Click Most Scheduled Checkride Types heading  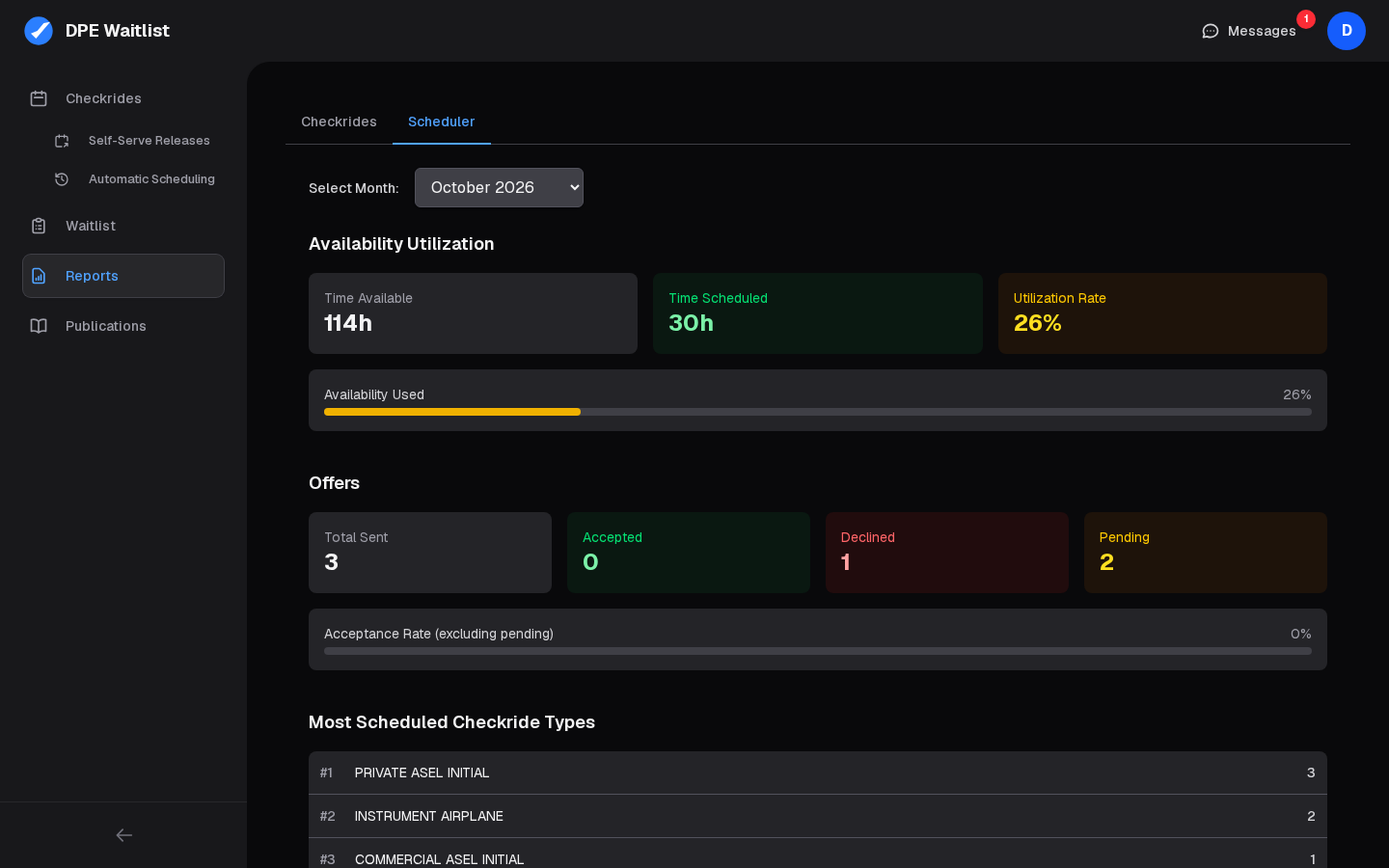pos(451,722)
